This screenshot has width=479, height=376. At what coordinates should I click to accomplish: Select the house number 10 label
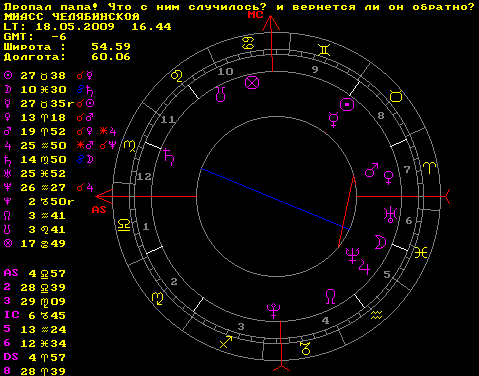click(225, 71)
